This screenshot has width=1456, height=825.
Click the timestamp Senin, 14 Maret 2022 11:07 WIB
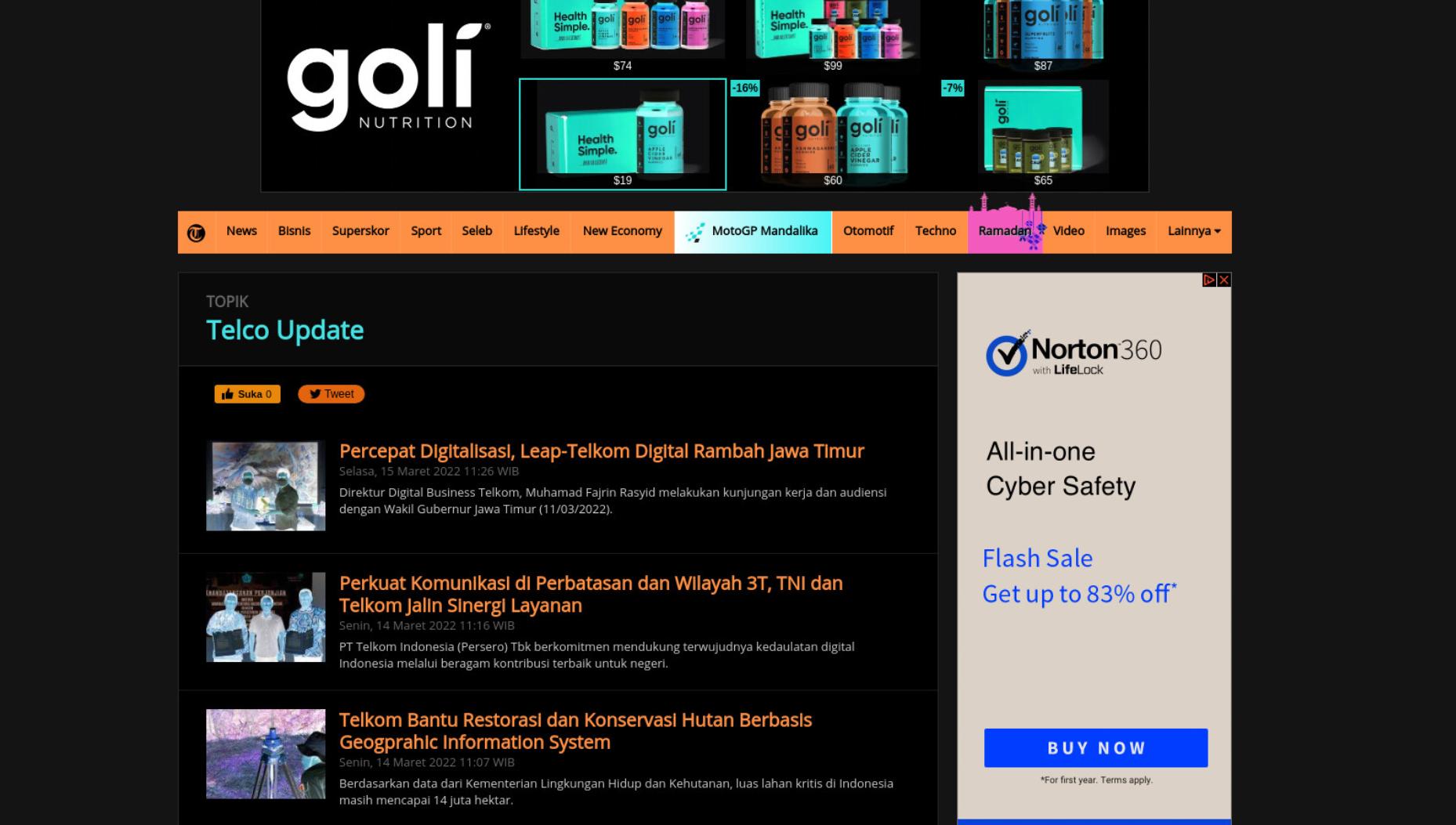(427, 762)
